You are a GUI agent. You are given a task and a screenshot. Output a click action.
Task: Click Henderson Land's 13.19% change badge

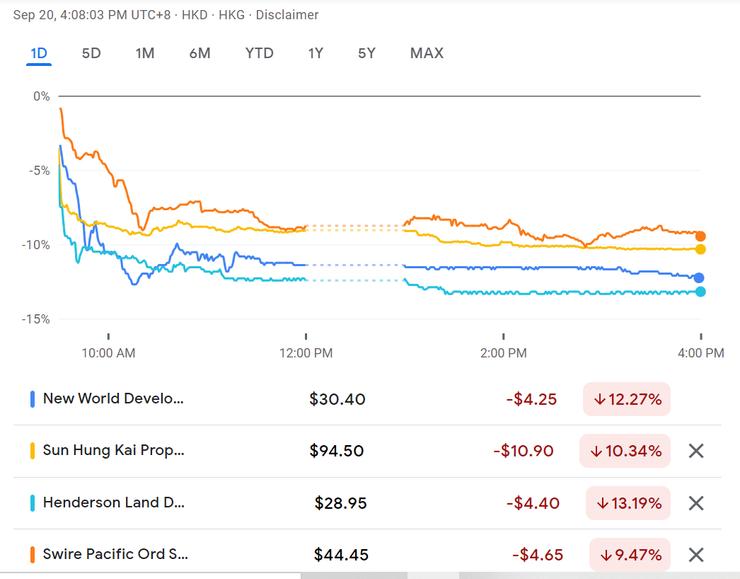tap(627, 503)
